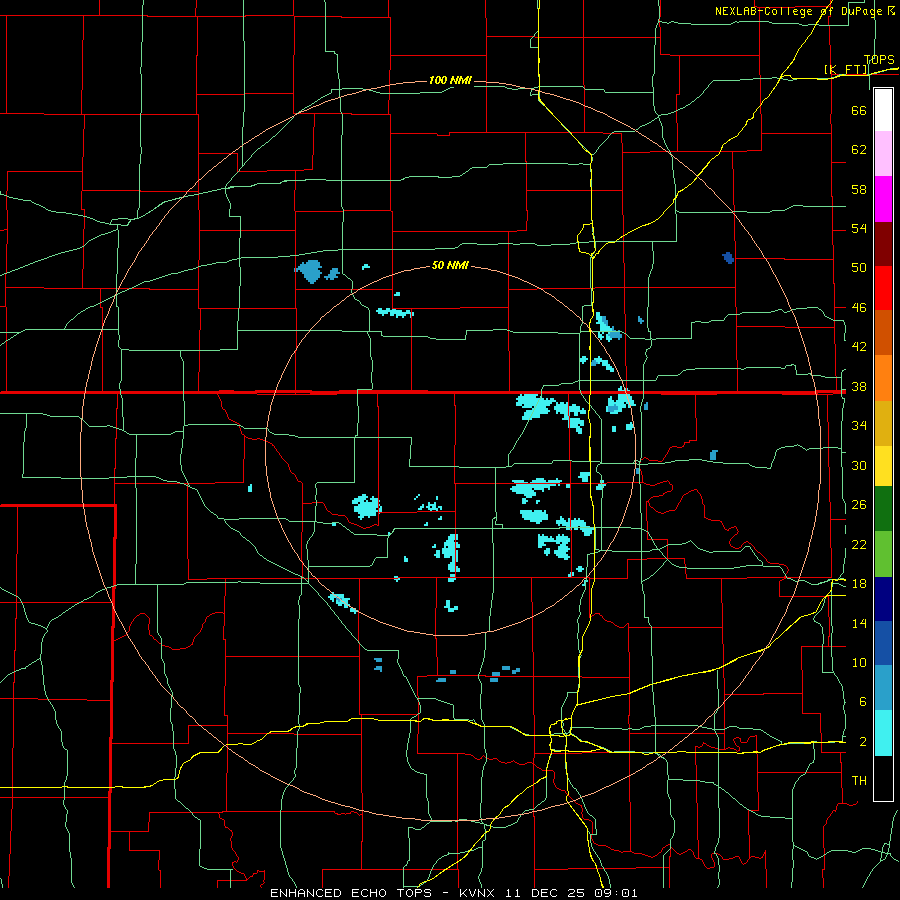Click the large blue echo northwest of the 50 NMI ring

(310, 271)
